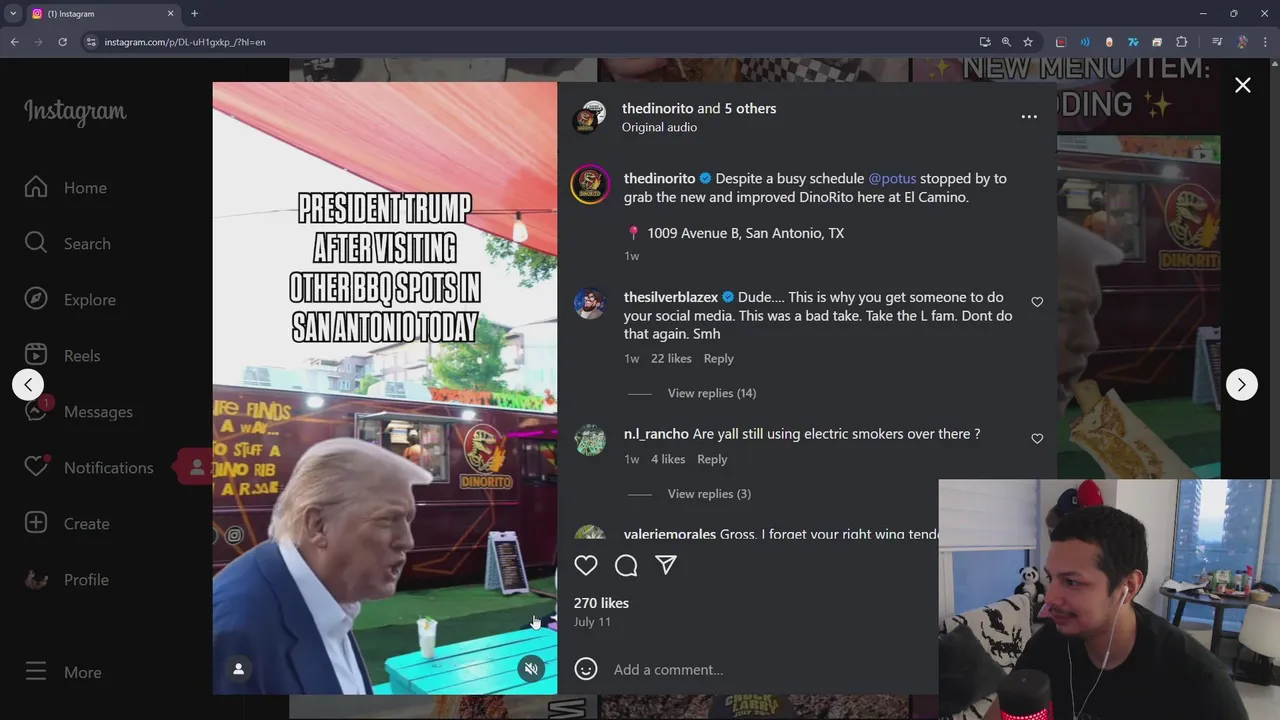Open the Extensions puzzle icon
Viewport: 1280px width, 720px height.
click(1182, 42)
